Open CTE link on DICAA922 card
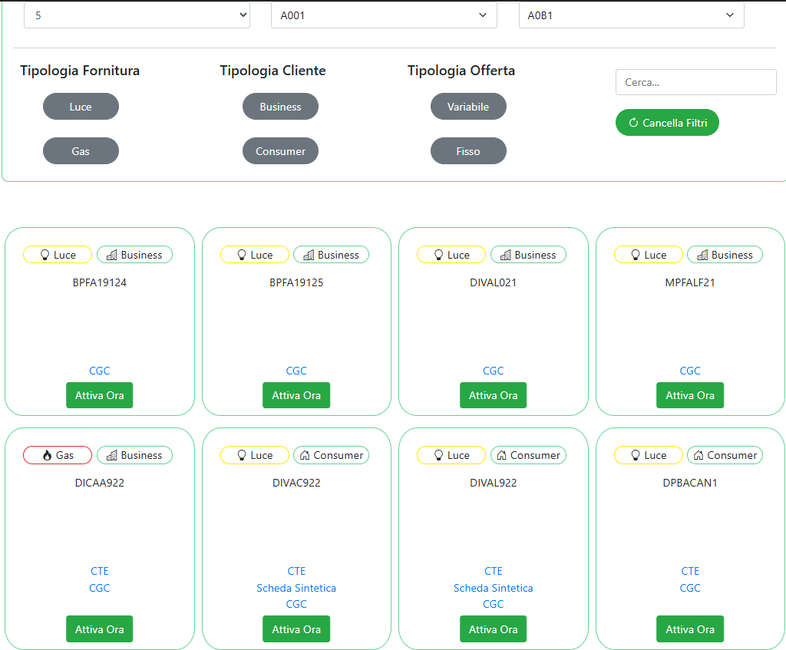The image size is (786, 650). point(99,571)
